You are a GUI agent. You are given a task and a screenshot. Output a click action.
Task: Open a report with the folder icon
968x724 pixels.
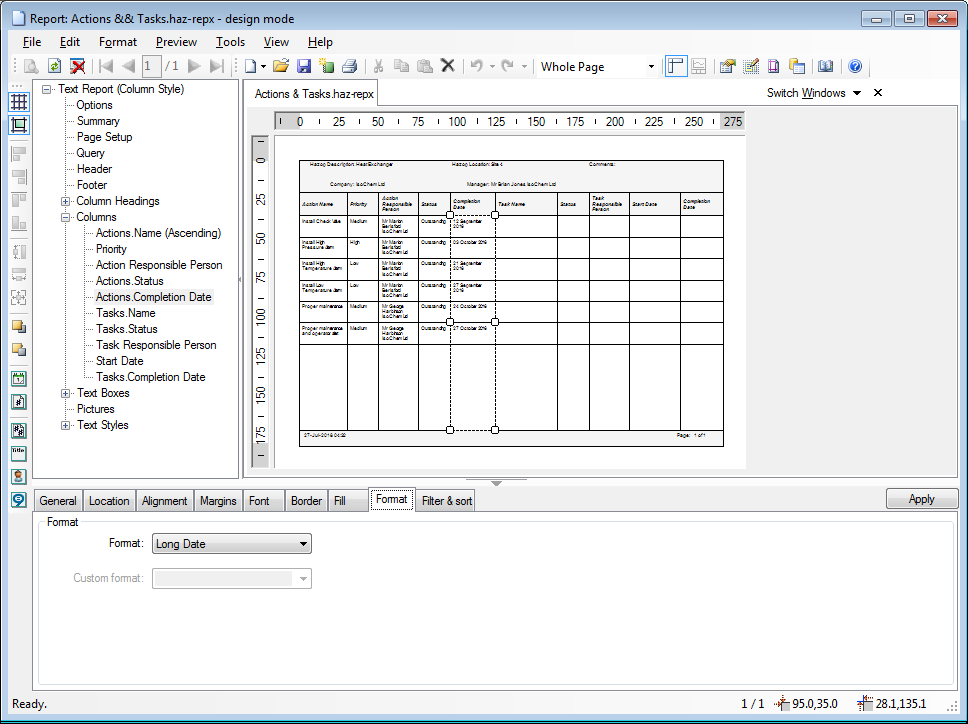pos(281,67)
